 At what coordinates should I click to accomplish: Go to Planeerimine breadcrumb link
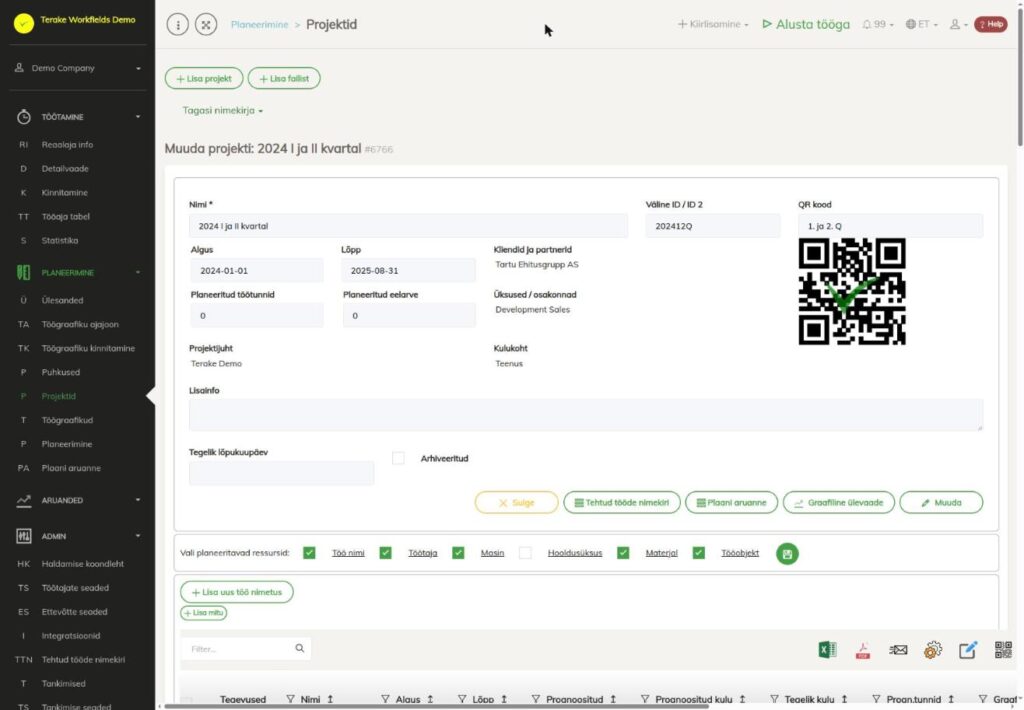(259, 24)
